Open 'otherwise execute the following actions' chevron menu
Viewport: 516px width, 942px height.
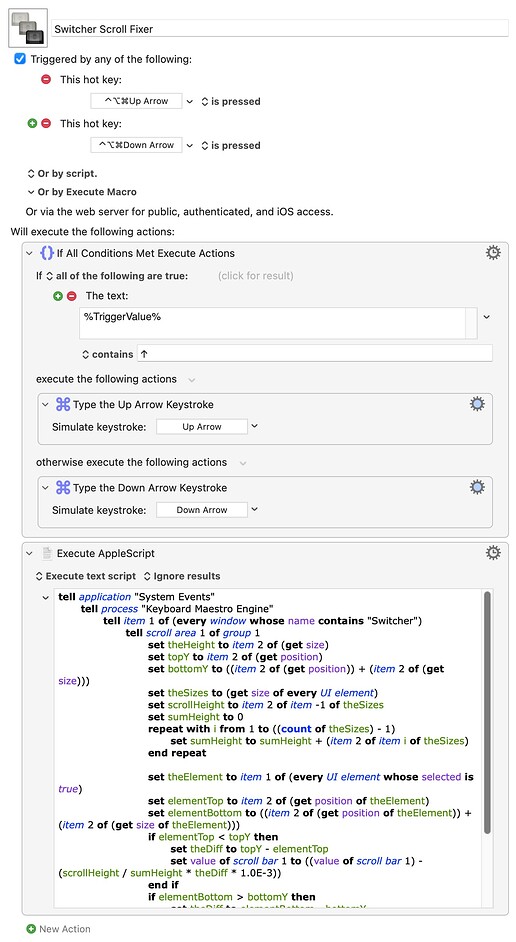[x=243, y=463]
